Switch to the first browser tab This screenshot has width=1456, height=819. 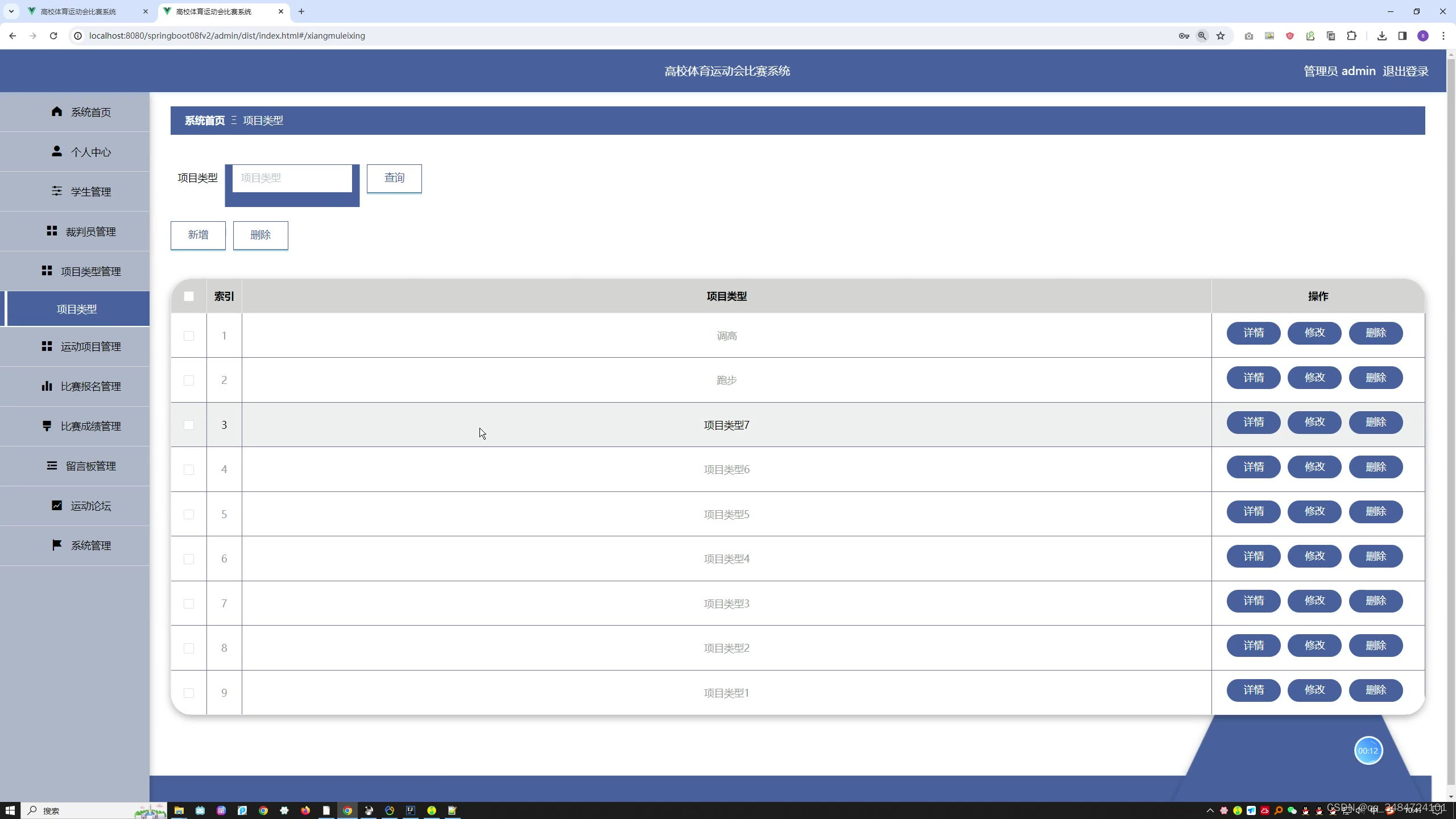pyautogui.click(x=78, y=11)
